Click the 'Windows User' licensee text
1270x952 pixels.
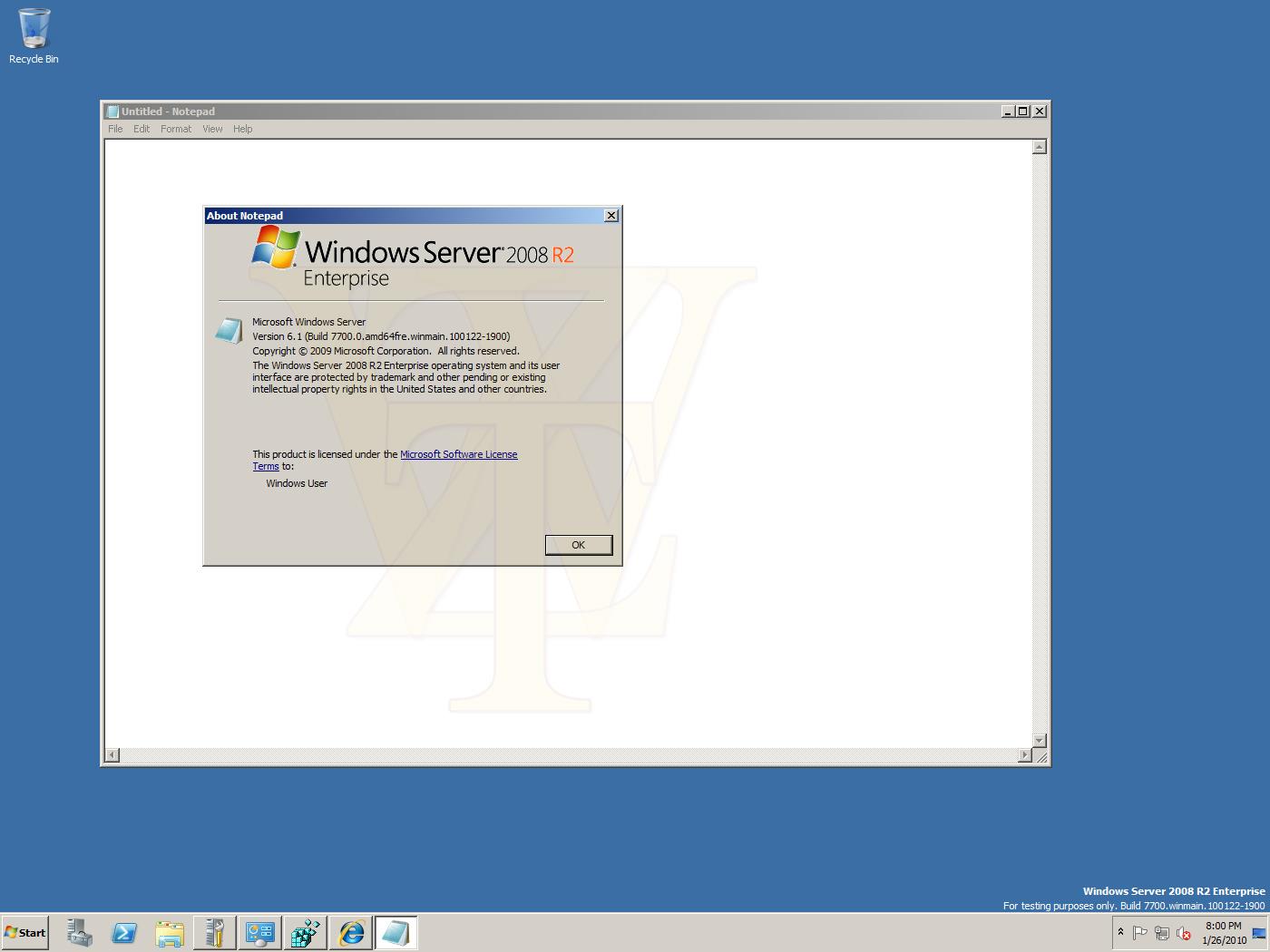pos(297,483)
